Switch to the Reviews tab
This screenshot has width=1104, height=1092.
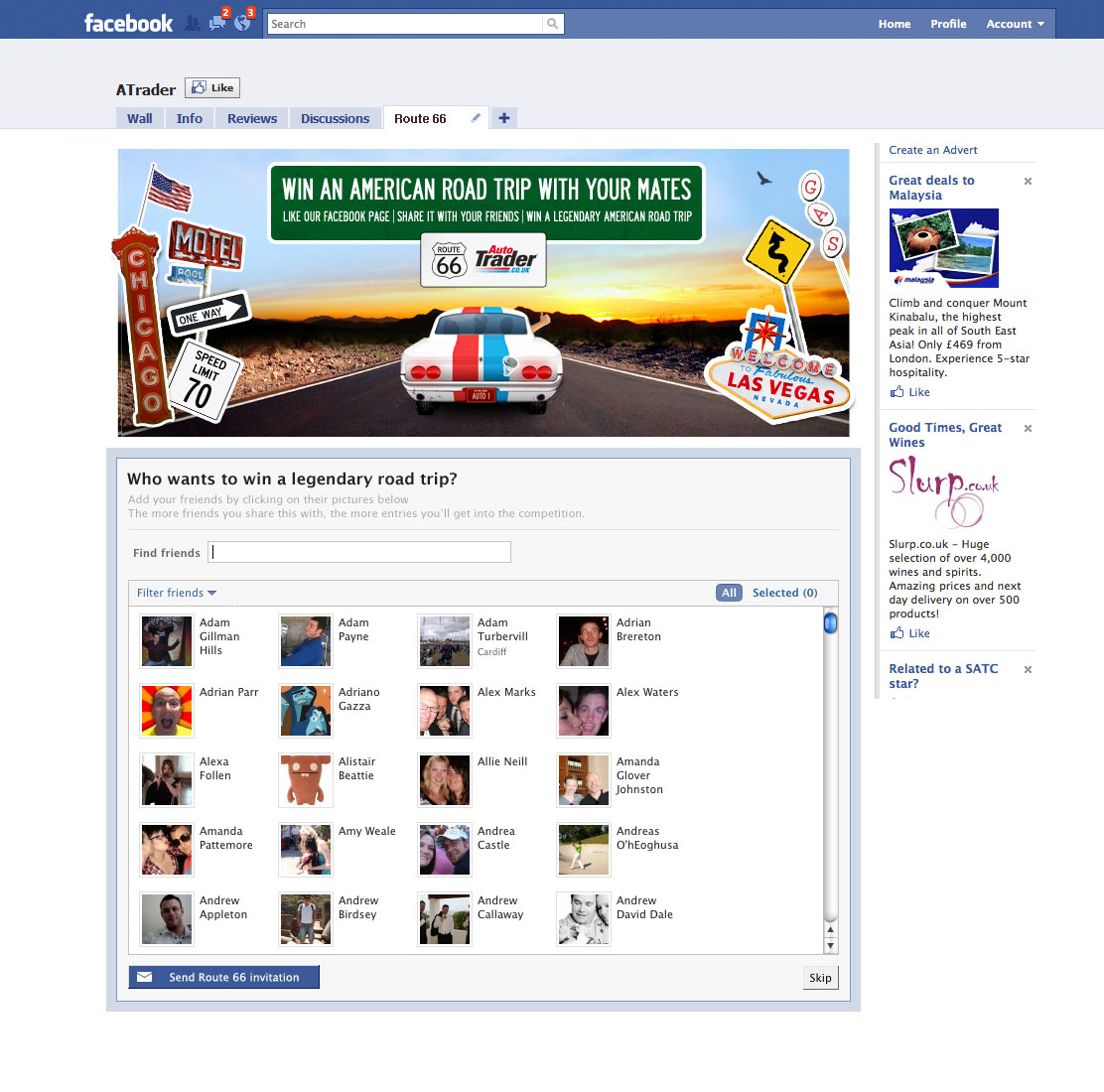pyautogui.click(x=252, y=118)
